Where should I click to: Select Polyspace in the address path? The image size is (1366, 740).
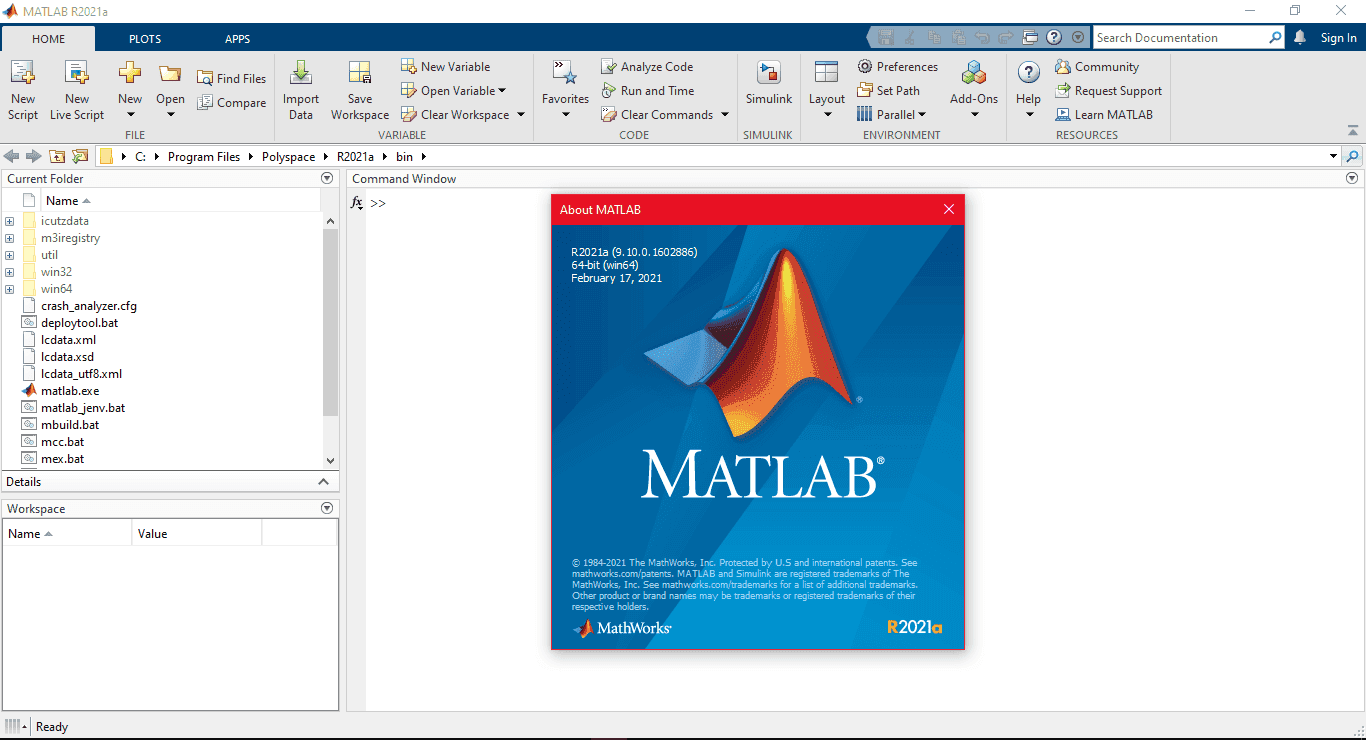pos(288,156)
